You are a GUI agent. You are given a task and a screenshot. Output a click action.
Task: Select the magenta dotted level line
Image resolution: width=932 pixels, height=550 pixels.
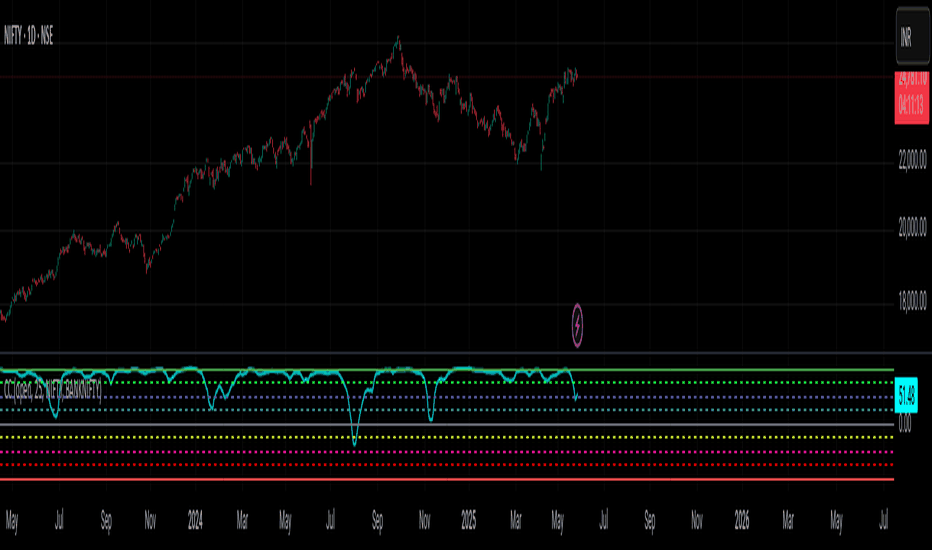click(x=447, y=452)
